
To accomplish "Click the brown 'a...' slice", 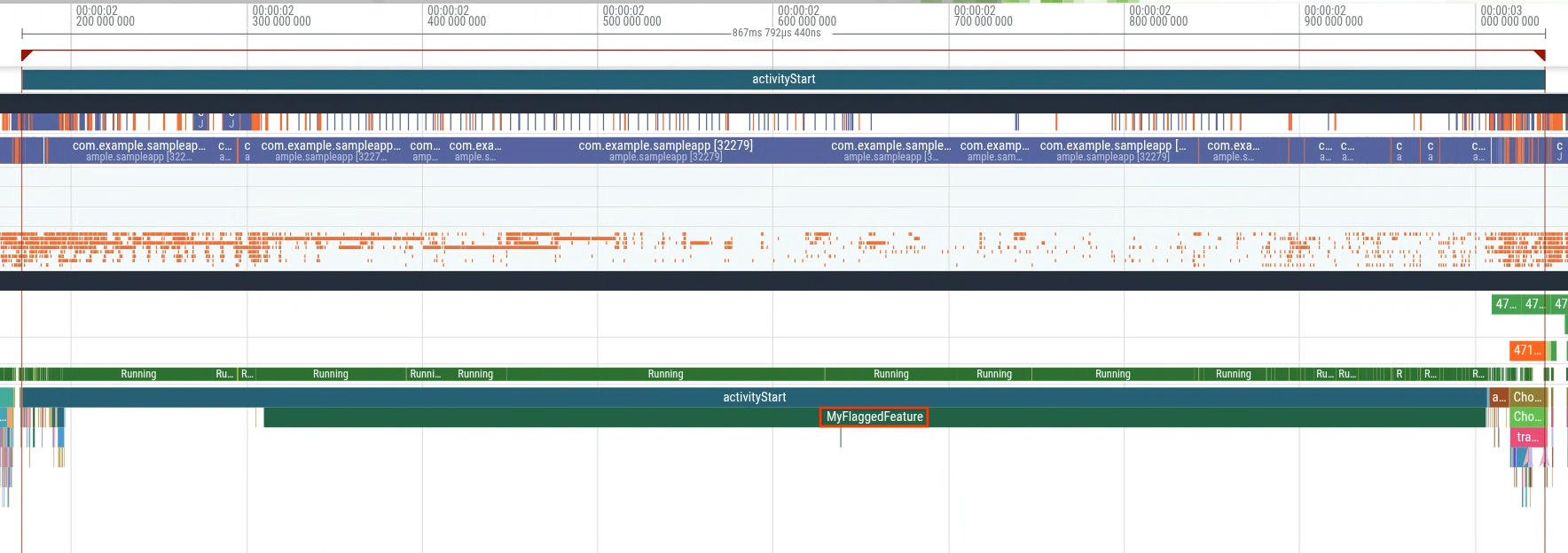I will pos(1498,397).
